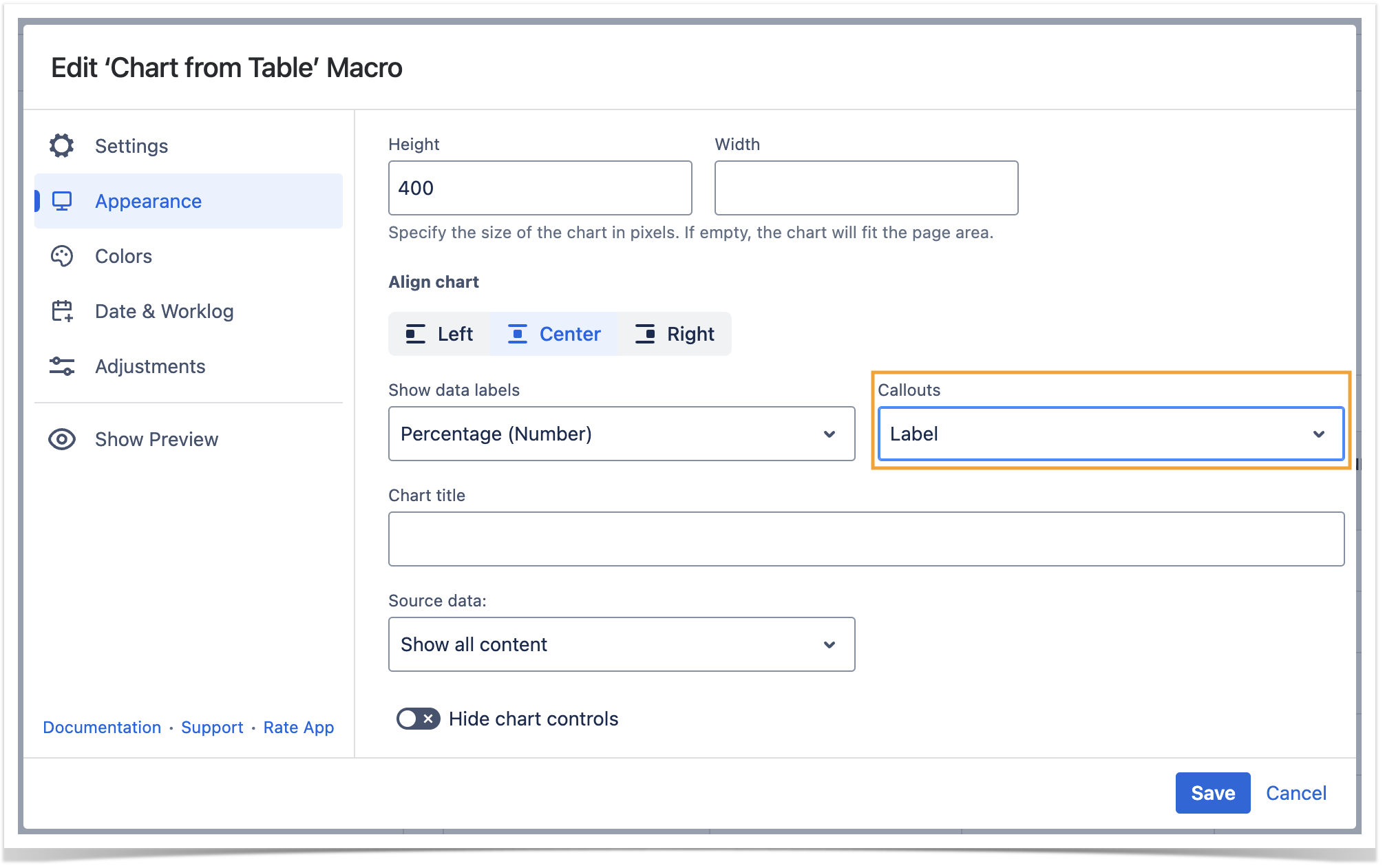
Task: Click the Adjustments sliders icon
Action: [x=62, y=366]
